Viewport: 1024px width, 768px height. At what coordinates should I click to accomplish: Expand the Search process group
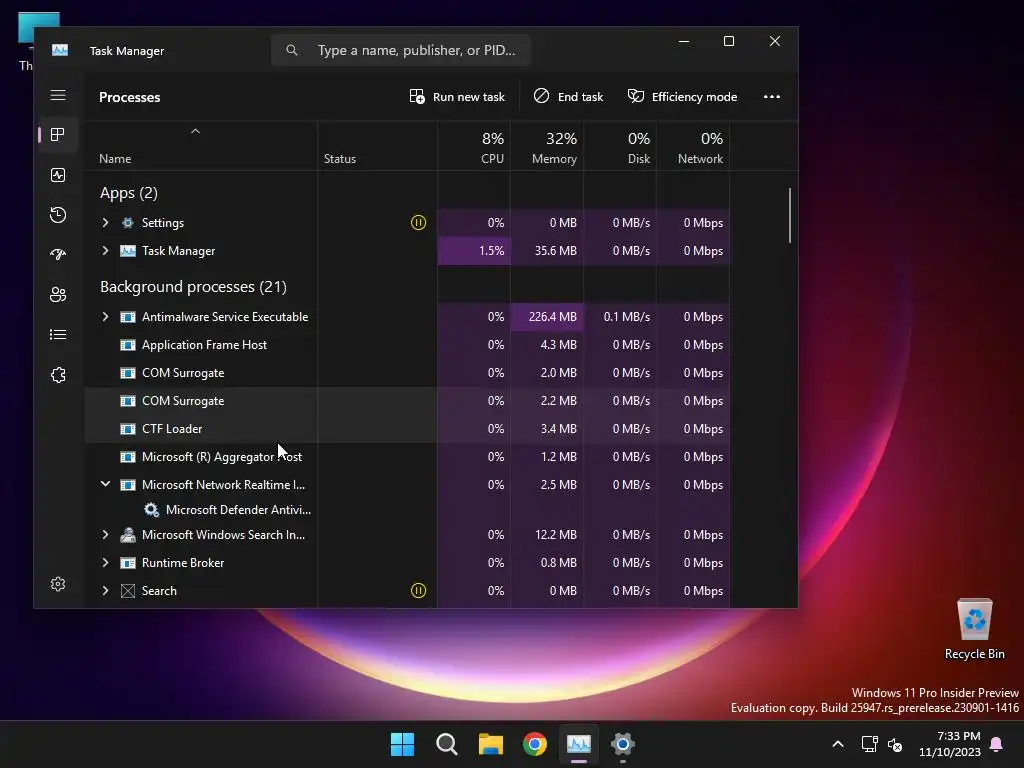(105, 590)
